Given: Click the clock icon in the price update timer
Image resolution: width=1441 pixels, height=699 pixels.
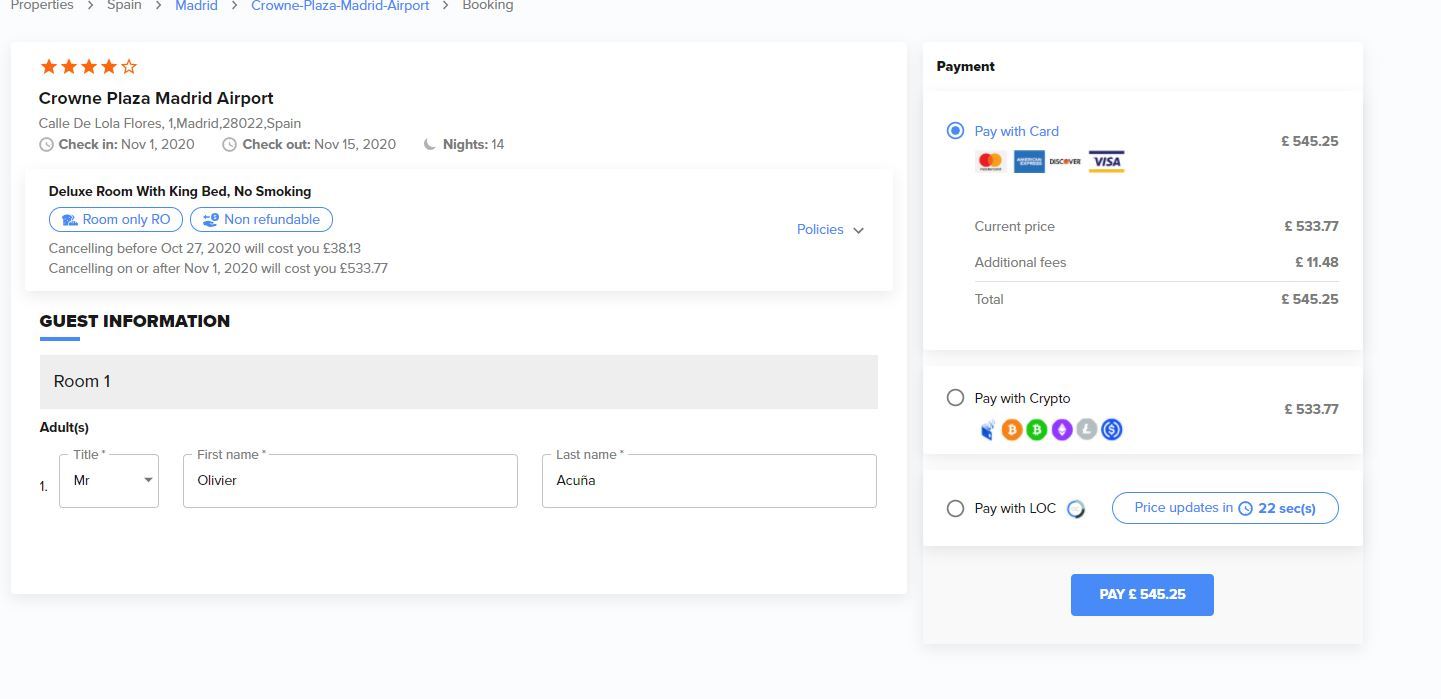Looking at the screenshot, I should (x=1245, y=508).
